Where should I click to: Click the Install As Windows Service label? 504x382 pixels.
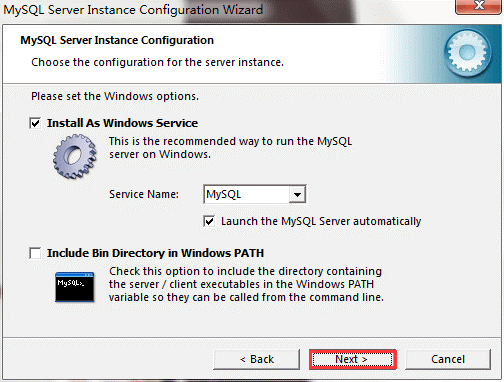click(x=122, y=123)
